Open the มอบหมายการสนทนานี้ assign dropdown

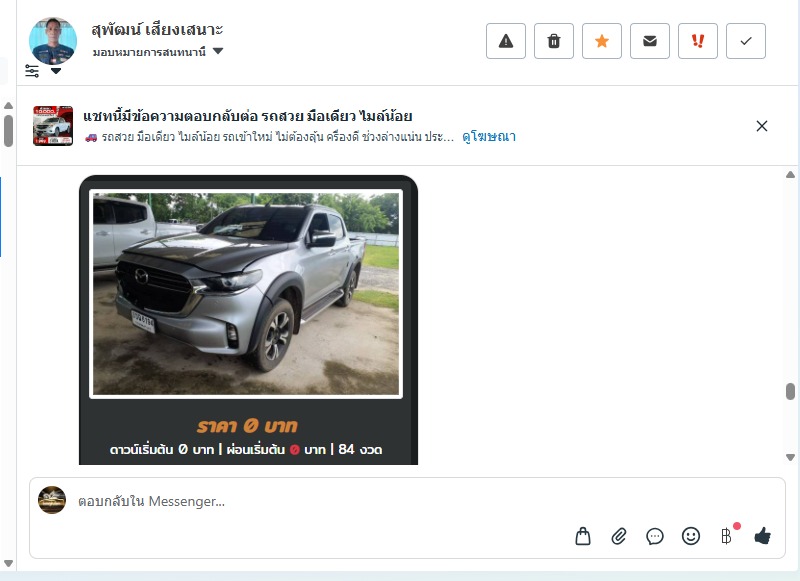pyautogui.click(x=158, y=52)
